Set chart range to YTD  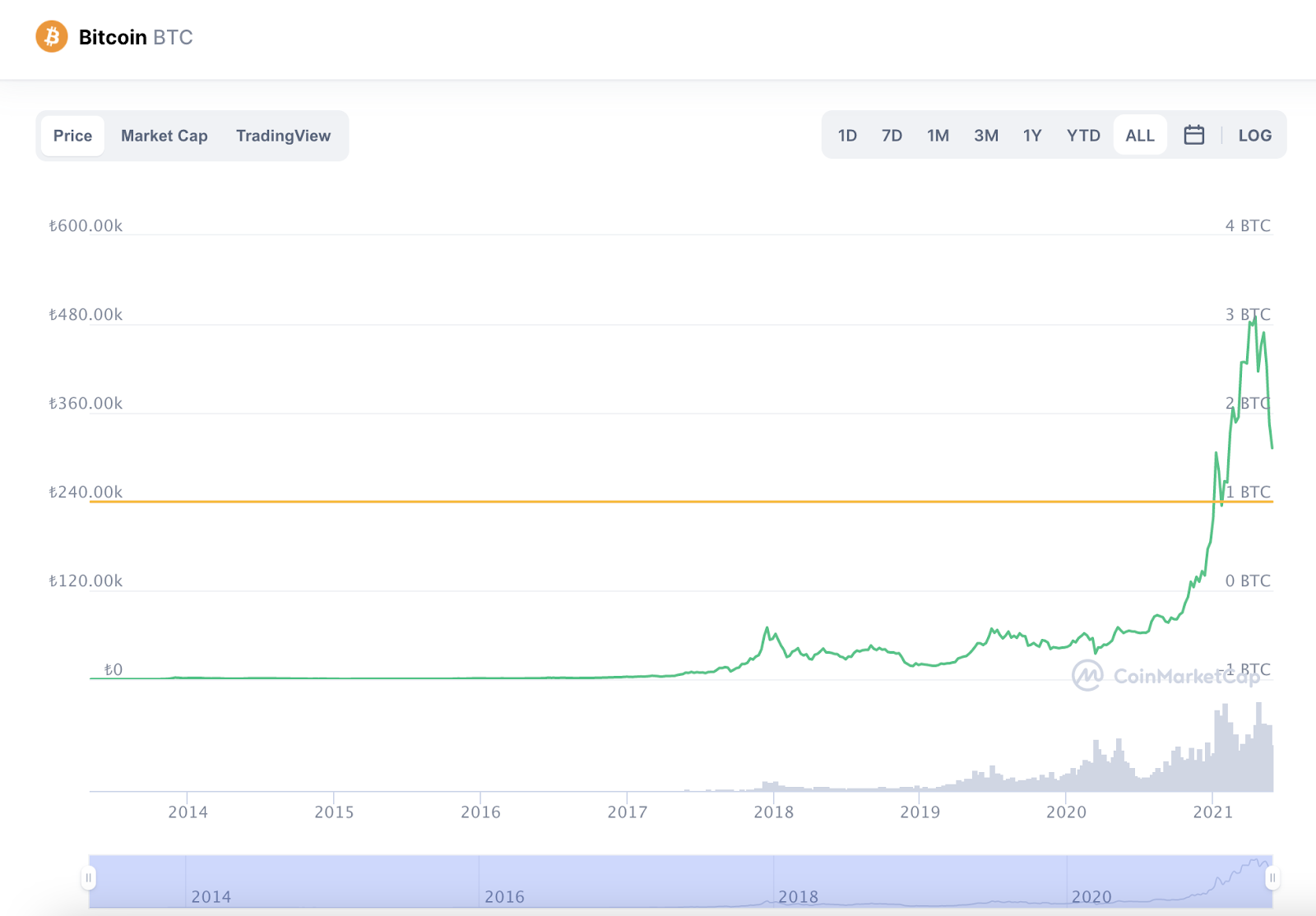1083,136
